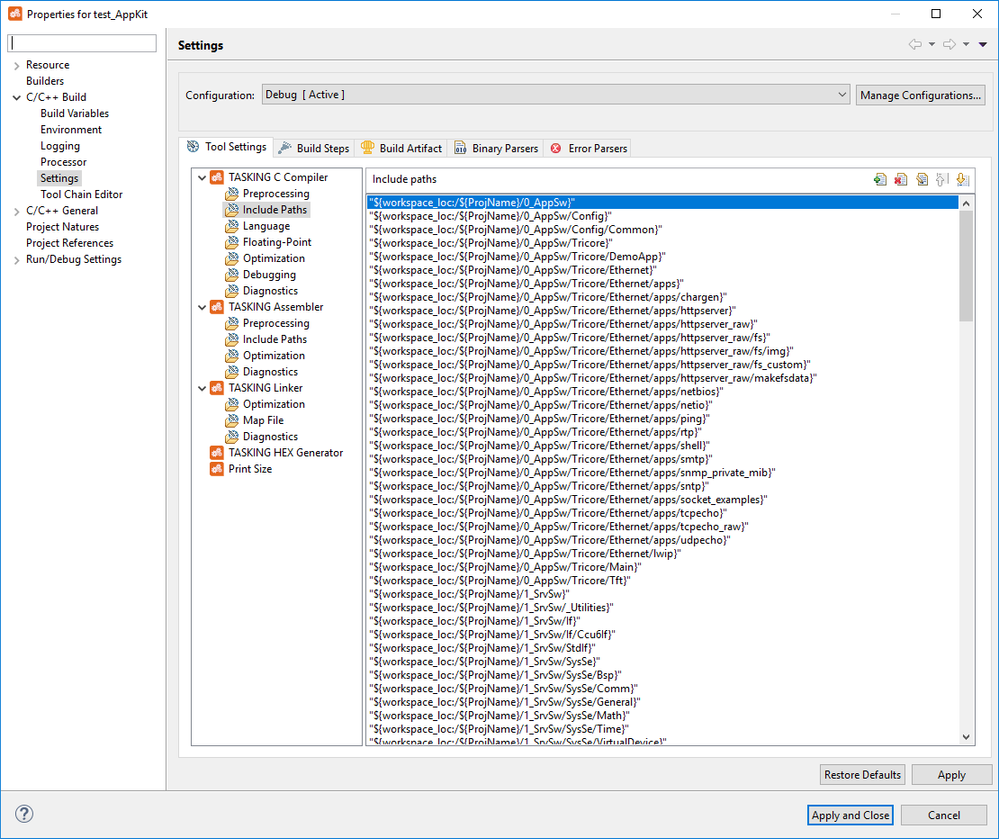Click the Add include path icon

[x=880, y=179]
